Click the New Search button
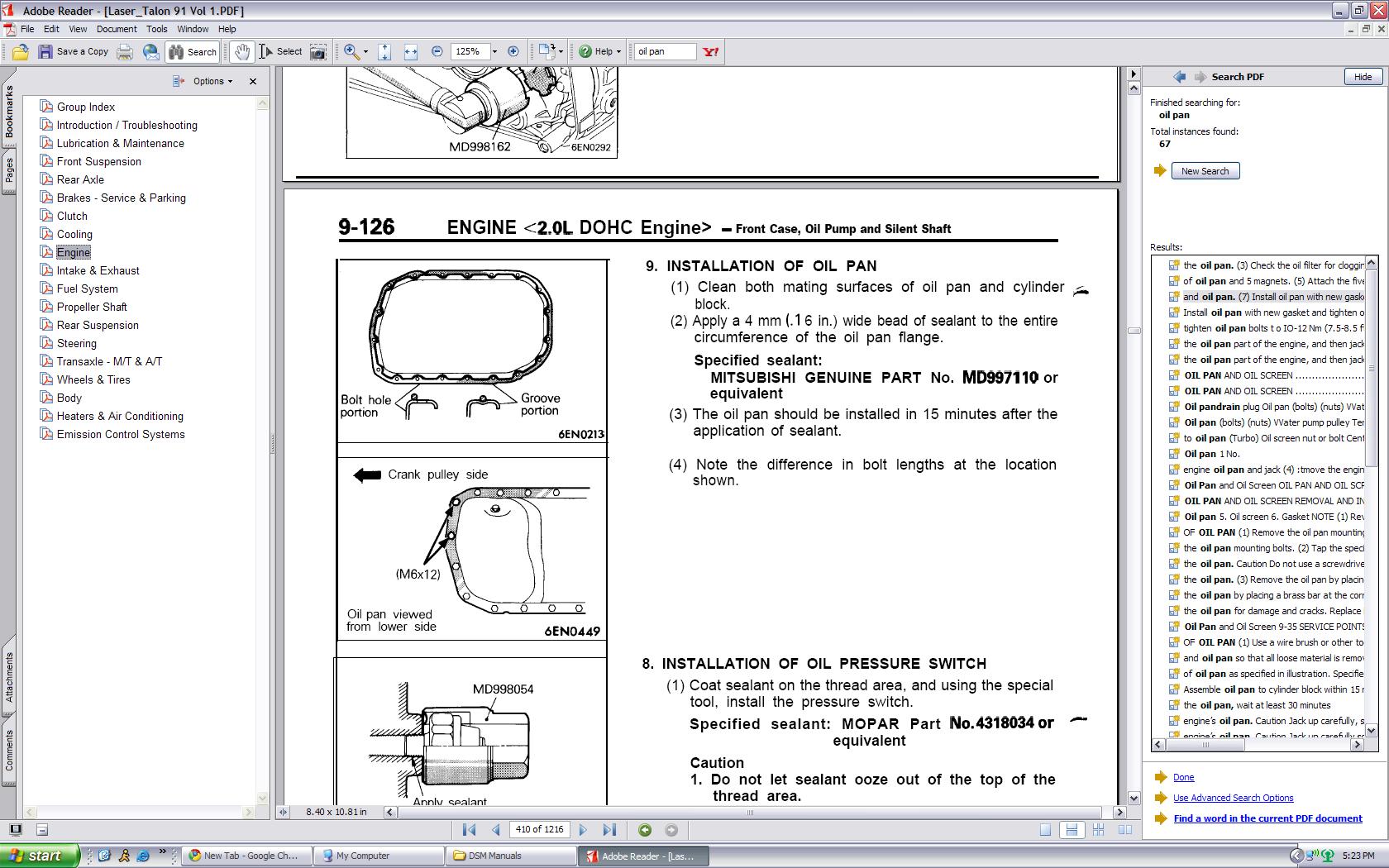 click(x=1205, y=171)
